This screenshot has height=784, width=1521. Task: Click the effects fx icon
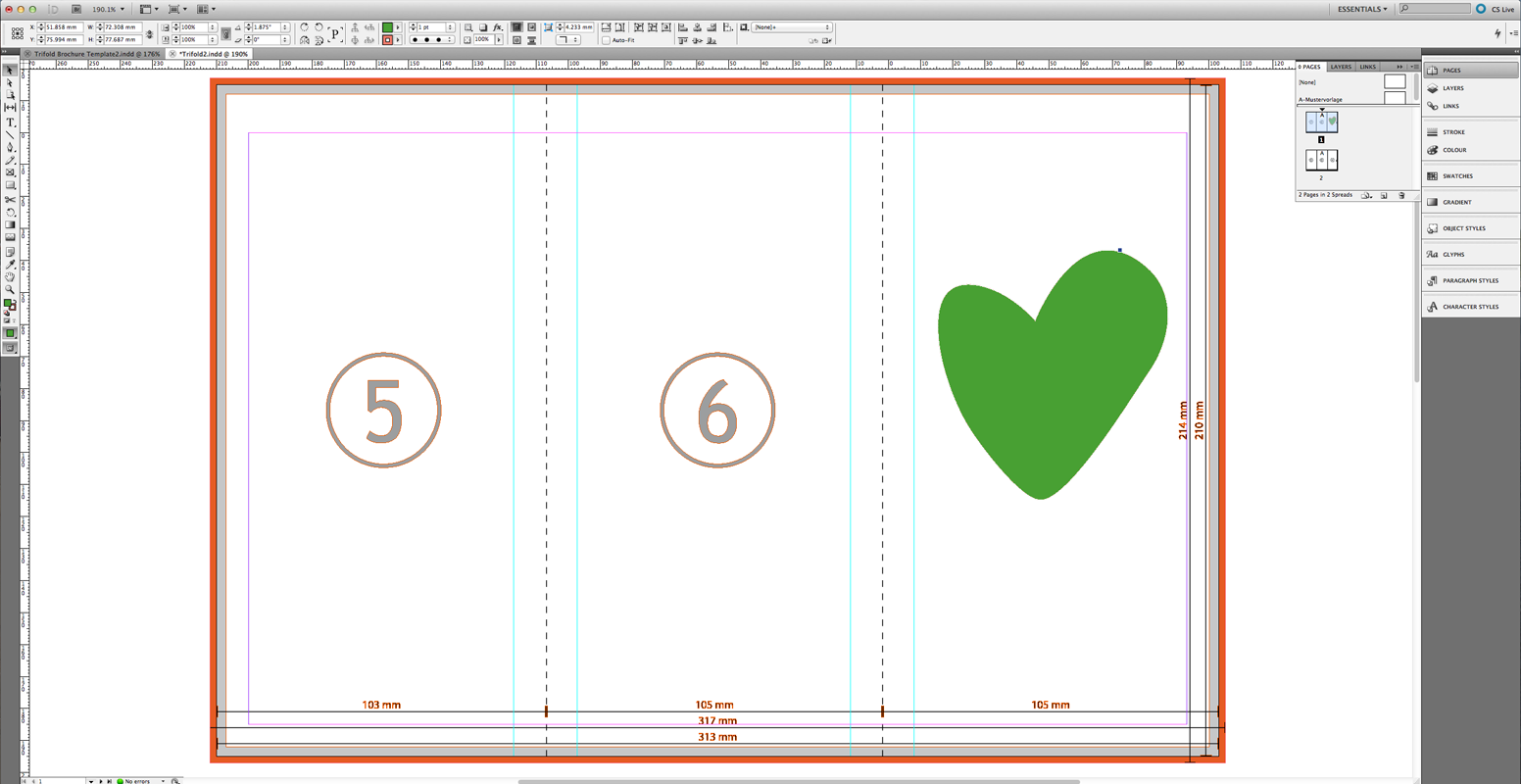(498, 27)
